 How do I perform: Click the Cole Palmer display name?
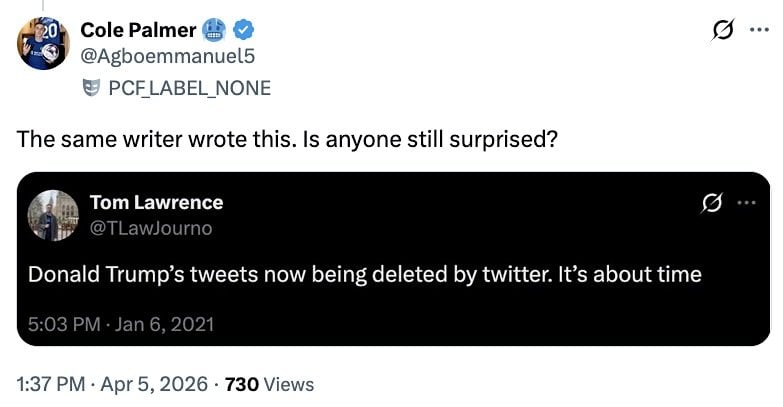(137, 30)
